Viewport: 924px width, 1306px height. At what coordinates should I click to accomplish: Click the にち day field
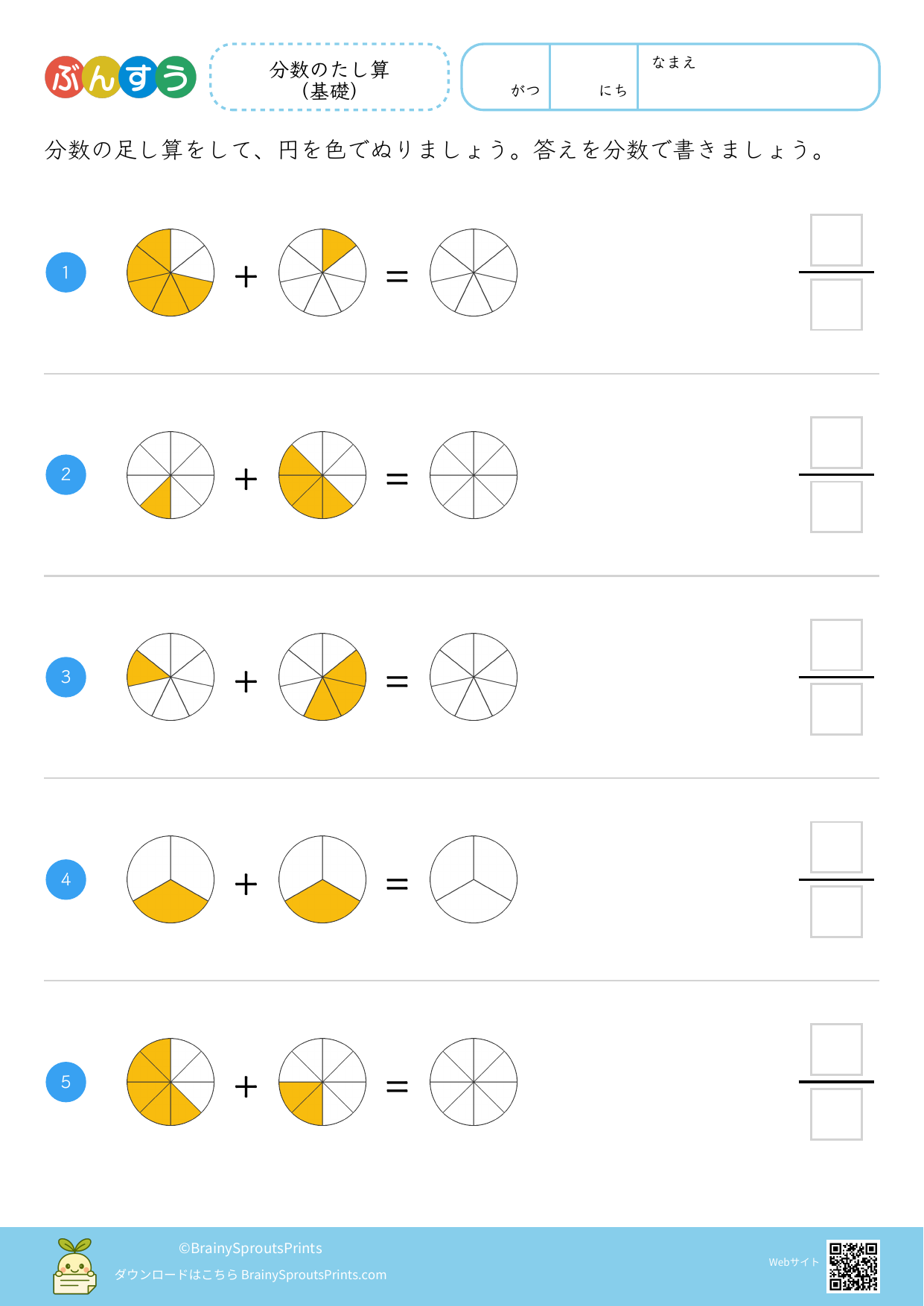coord(593,77)
